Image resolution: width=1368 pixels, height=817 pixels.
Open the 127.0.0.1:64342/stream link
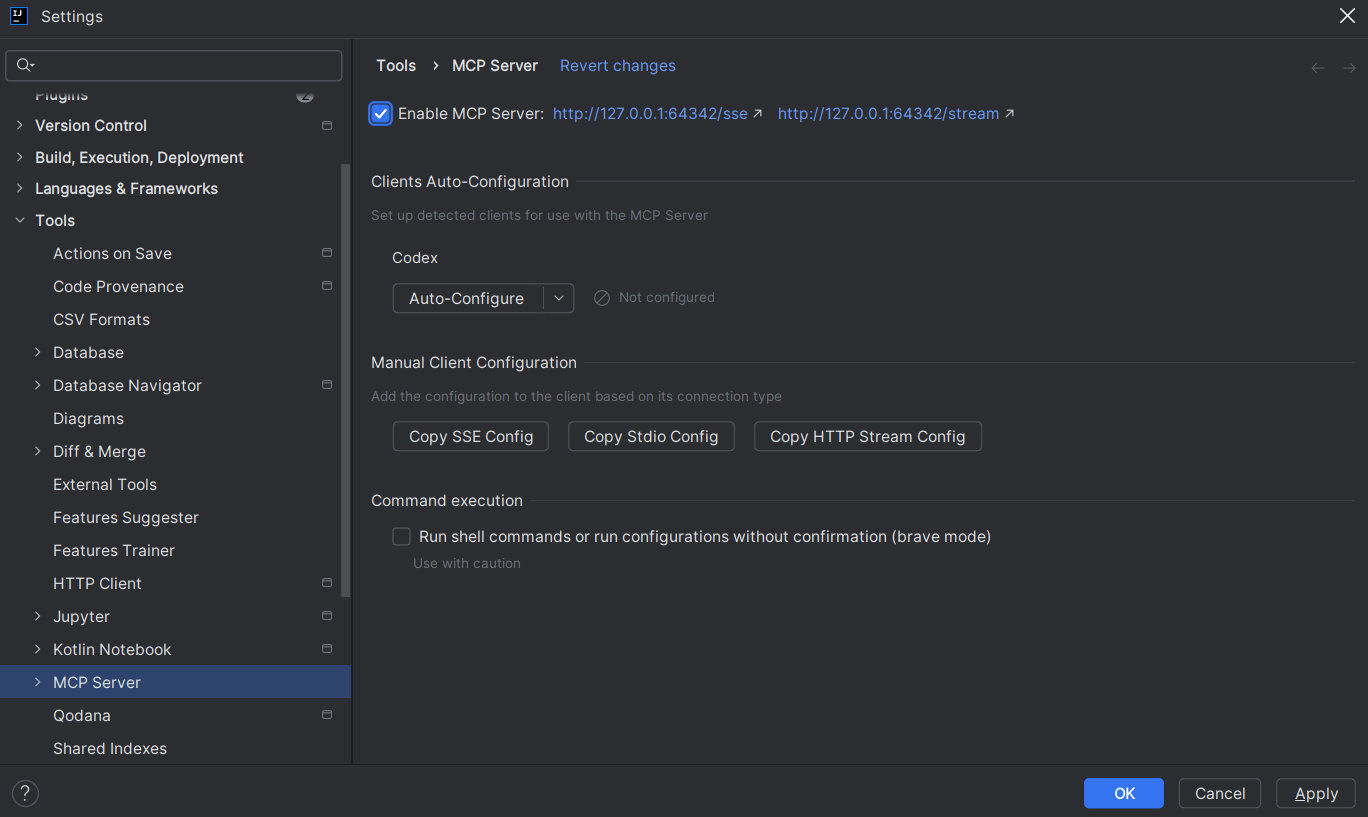[896, 114]
